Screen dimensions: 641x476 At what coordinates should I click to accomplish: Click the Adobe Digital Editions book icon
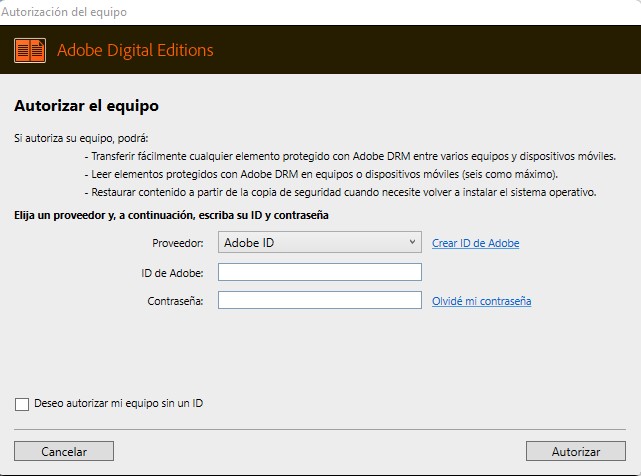30,50
